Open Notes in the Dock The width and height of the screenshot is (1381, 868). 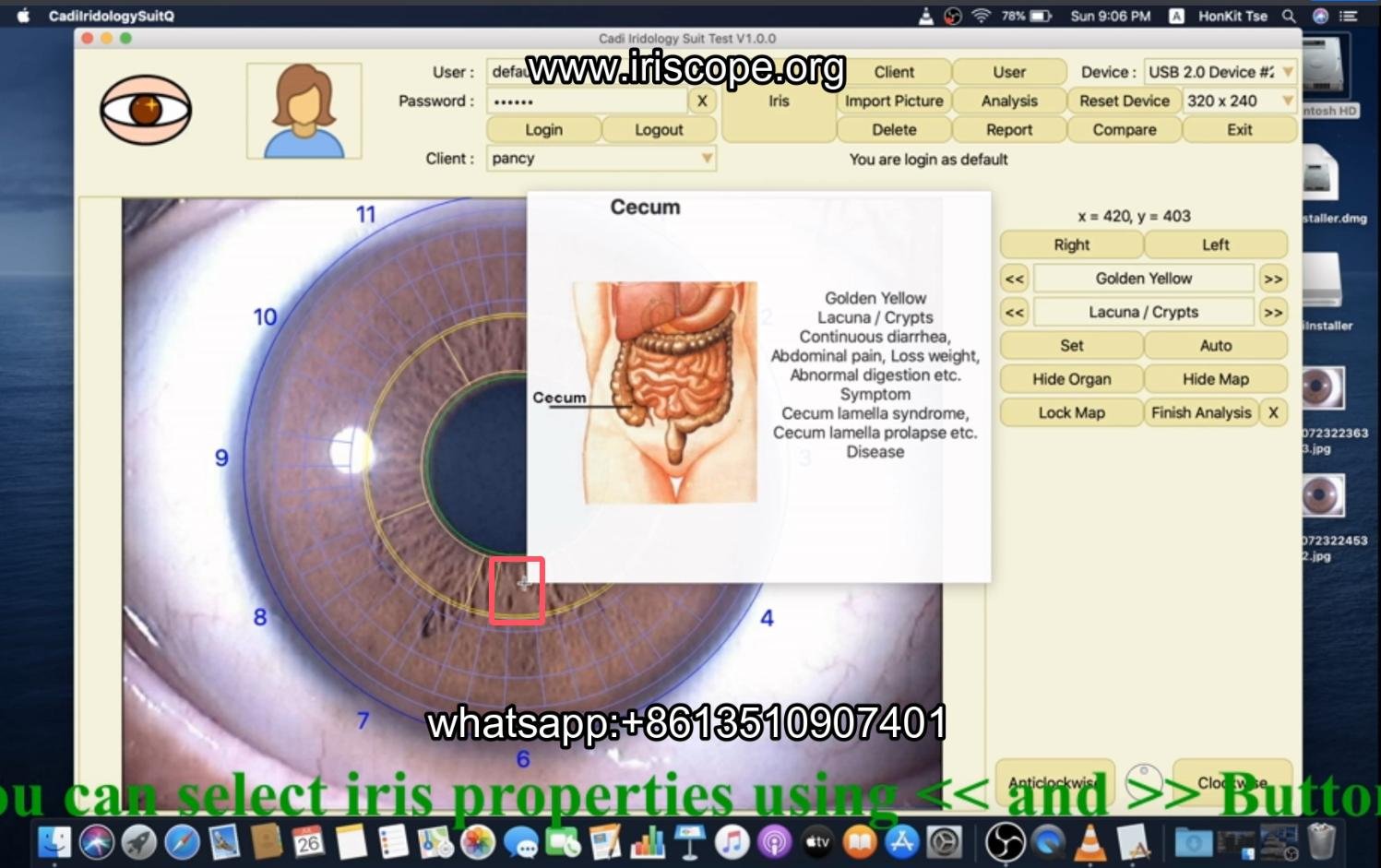point(351,841)
